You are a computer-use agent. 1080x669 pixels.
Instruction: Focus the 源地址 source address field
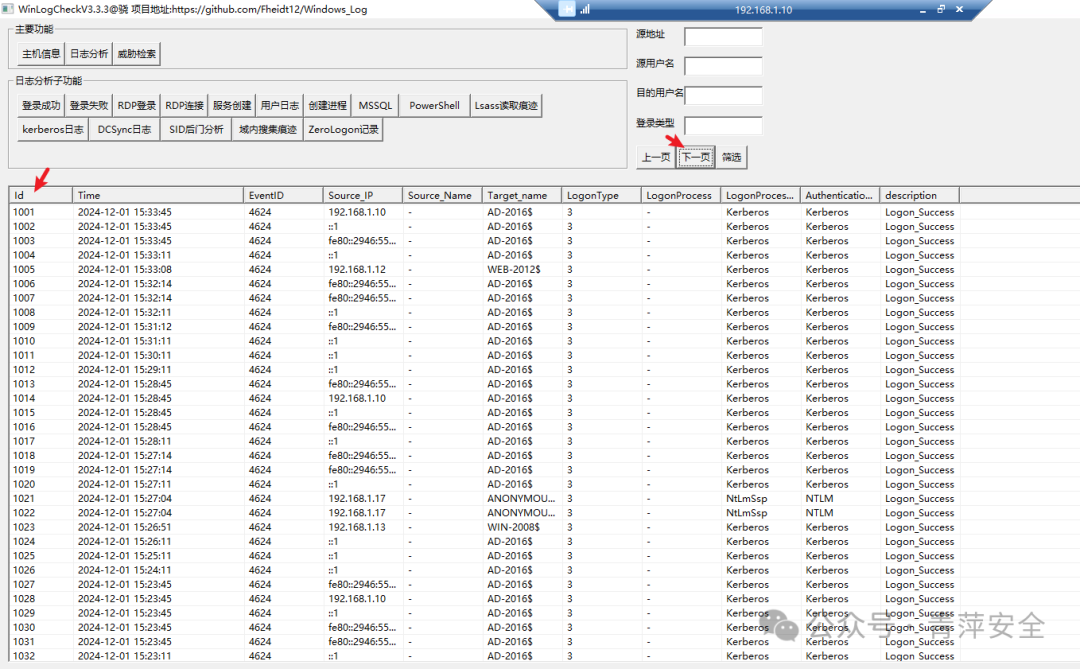pyautogui.click(x=723, y=37)
